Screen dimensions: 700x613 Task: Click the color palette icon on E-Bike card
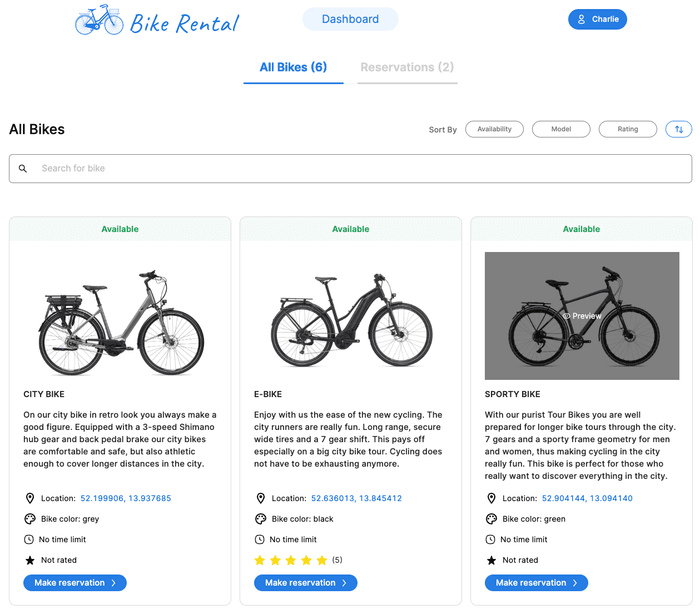[260, 519]
